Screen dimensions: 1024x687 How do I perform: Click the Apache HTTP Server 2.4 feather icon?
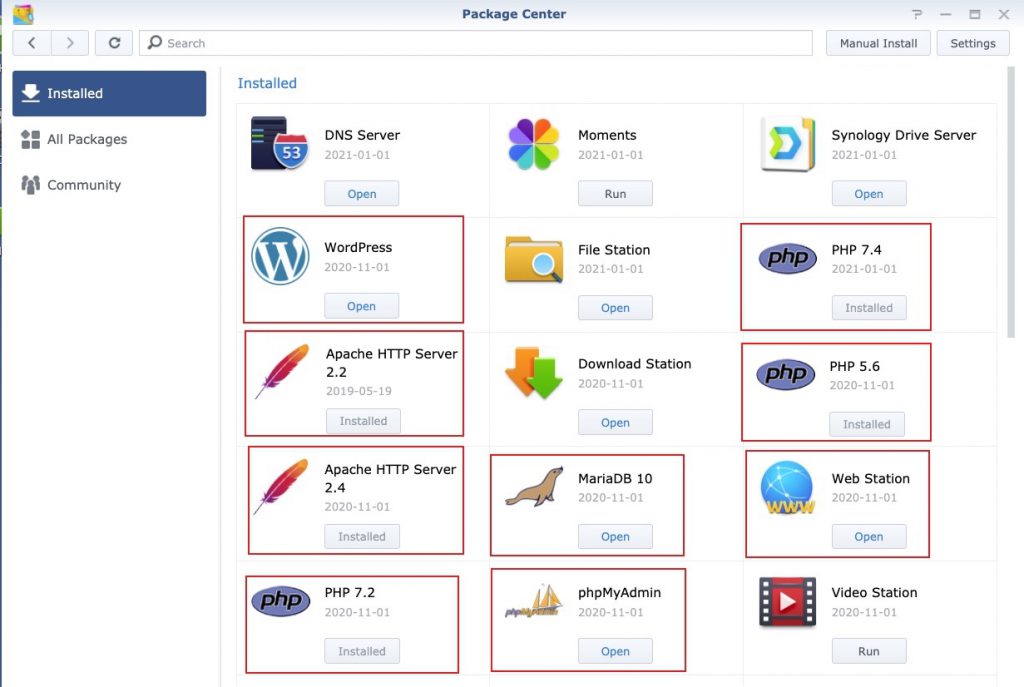(x=281, y=487)
